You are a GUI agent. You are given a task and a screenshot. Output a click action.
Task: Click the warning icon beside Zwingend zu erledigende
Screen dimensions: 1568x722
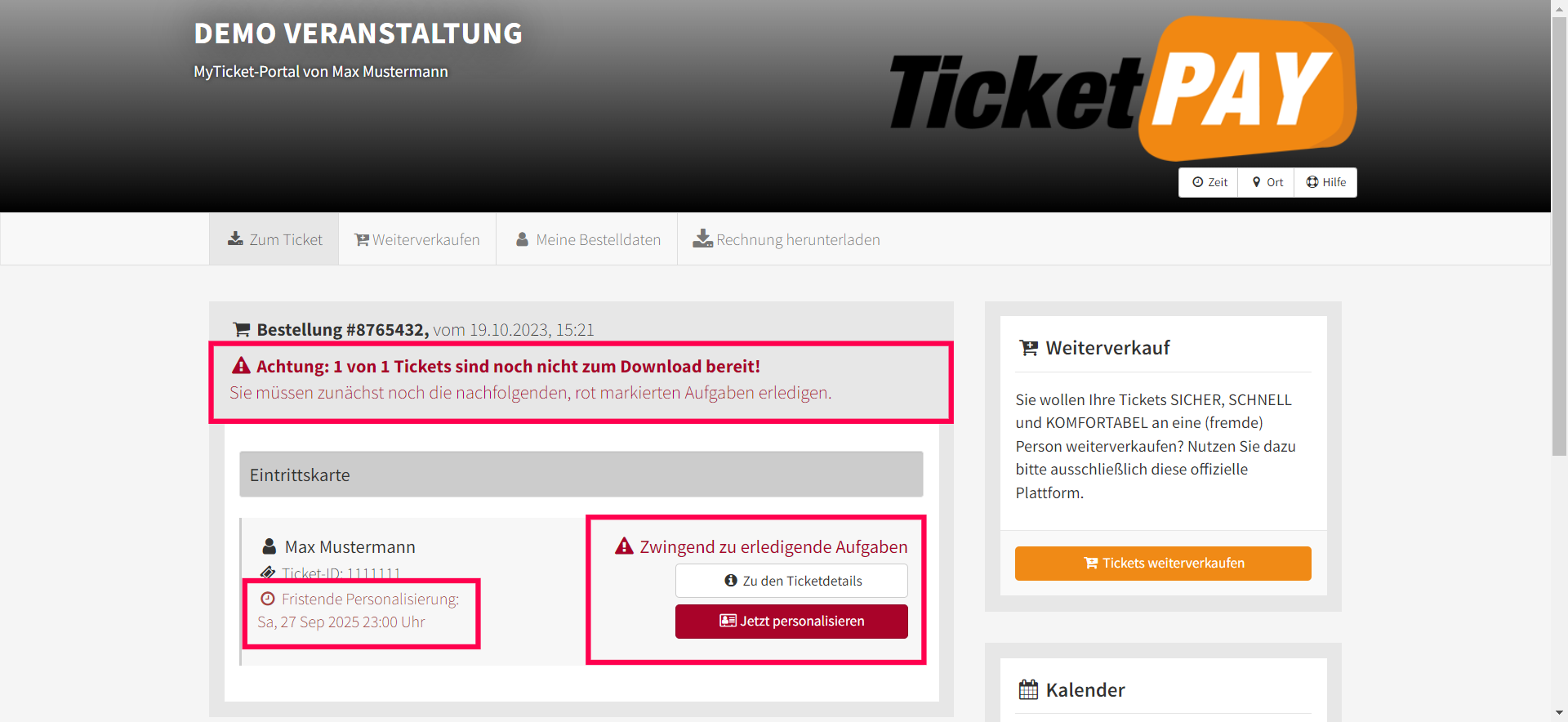(x=625, y=546)
